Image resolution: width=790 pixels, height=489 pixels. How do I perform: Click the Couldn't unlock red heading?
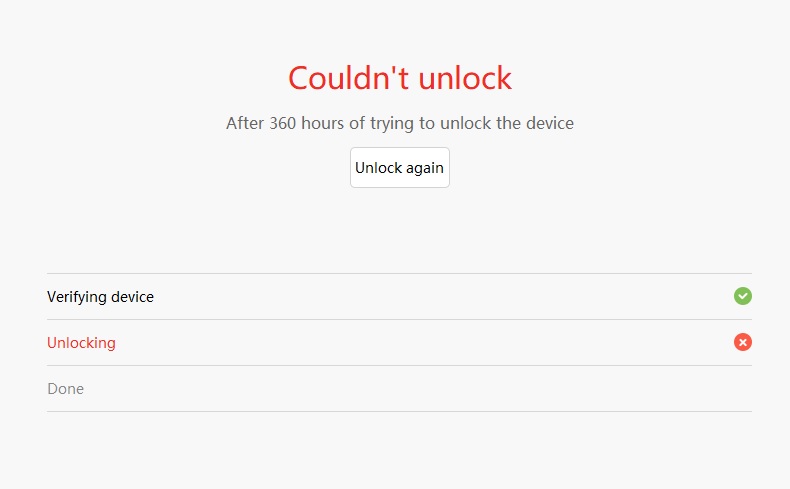[x=399, y=78]
